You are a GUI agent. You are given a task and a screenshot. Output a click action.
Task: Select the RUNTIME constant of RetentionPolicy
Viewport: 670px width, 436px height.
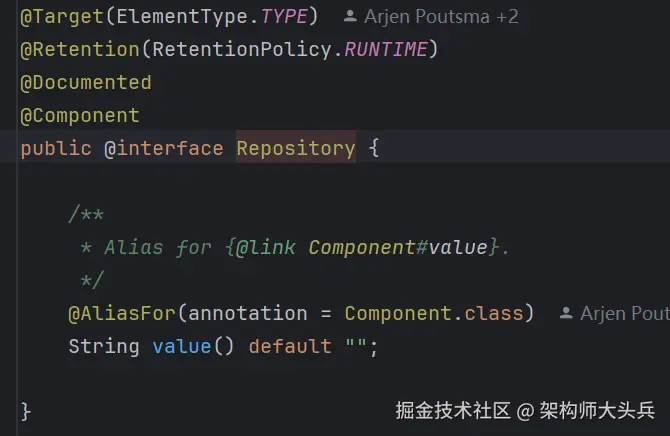pos(386,50)
